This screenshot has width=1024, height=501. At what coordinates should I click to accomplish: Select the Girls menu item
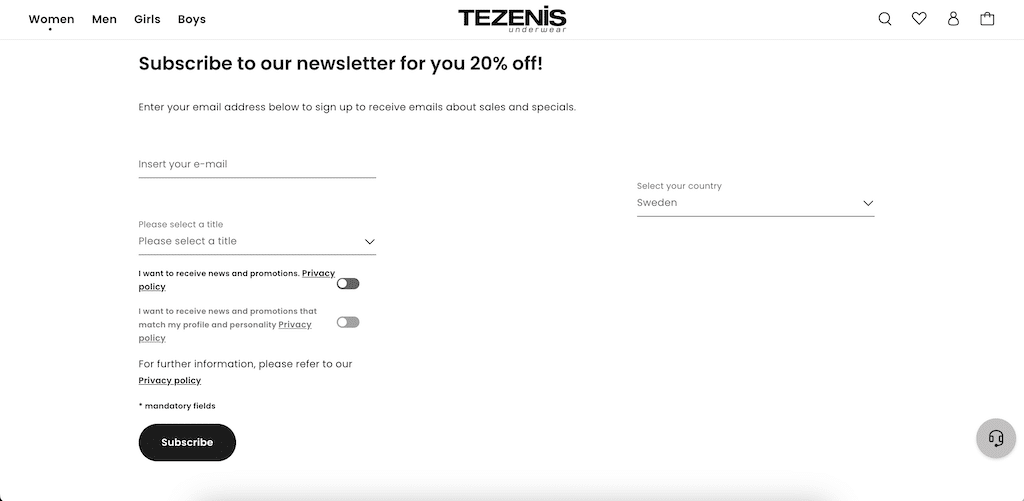pyautogui.click(x=147, y=19)
